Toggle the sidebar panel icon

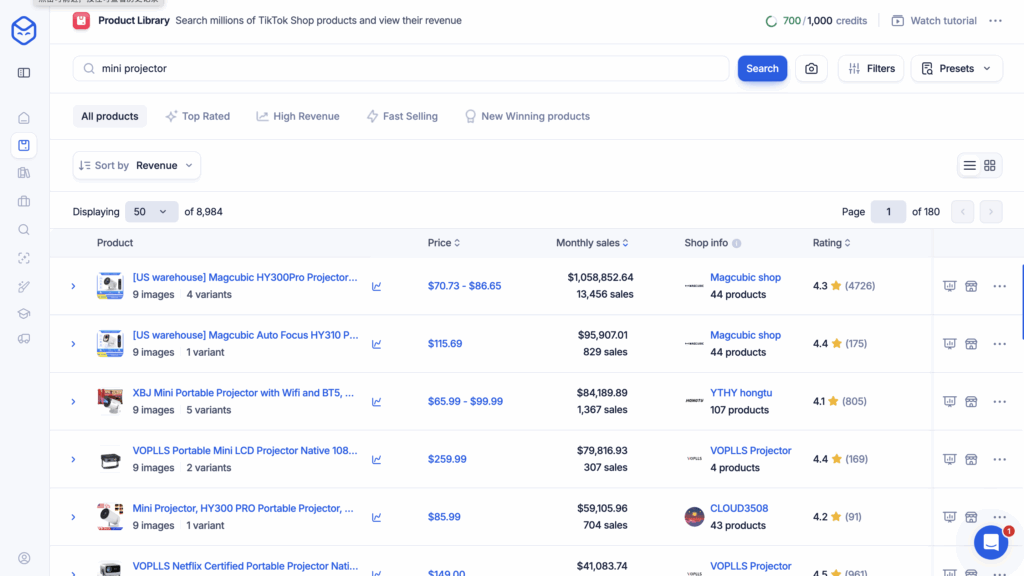24,72
